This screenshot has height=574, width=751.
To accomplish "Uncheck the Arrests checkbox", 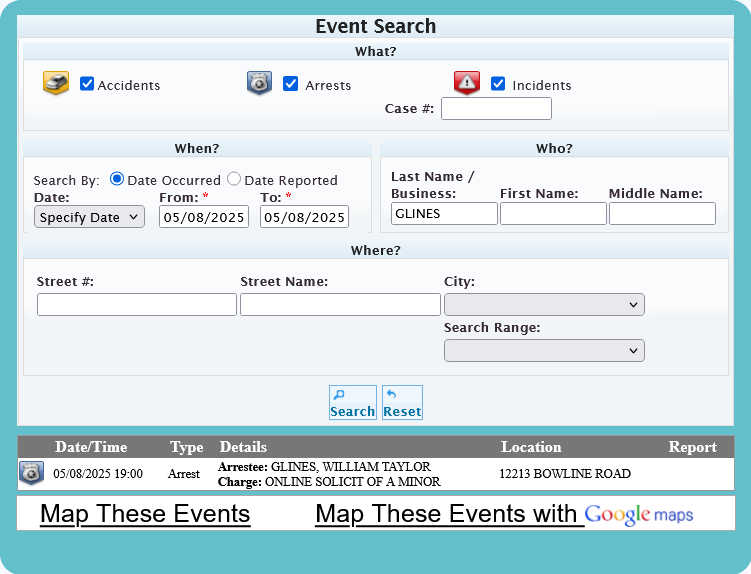I will [x=291, y=85].
